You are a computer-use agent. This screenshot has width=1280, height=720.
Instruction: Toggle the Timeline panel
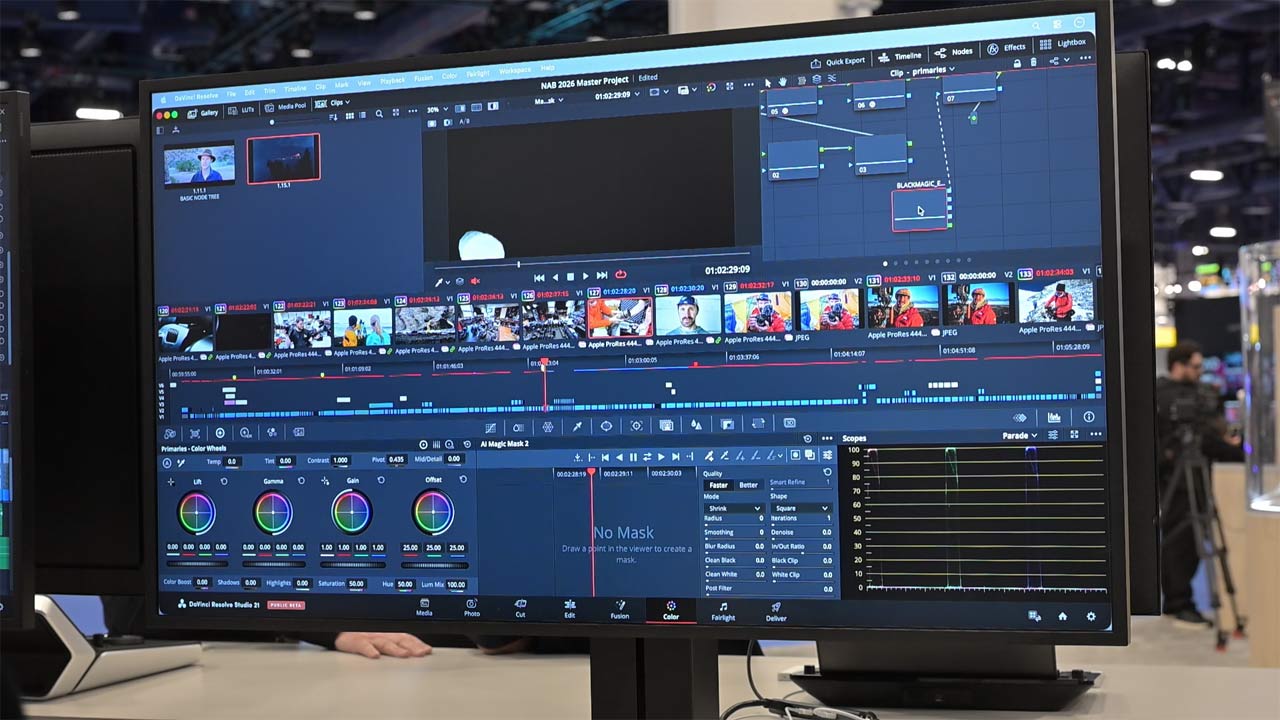(x=901, y=56)
